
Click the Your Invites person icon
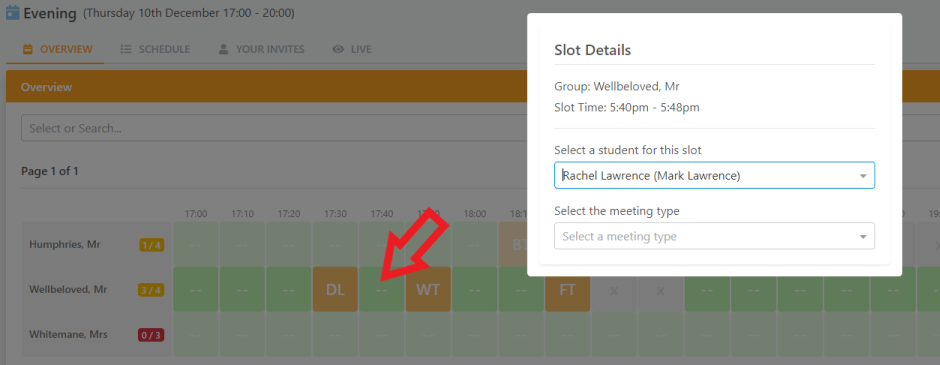tap(224, 49)
